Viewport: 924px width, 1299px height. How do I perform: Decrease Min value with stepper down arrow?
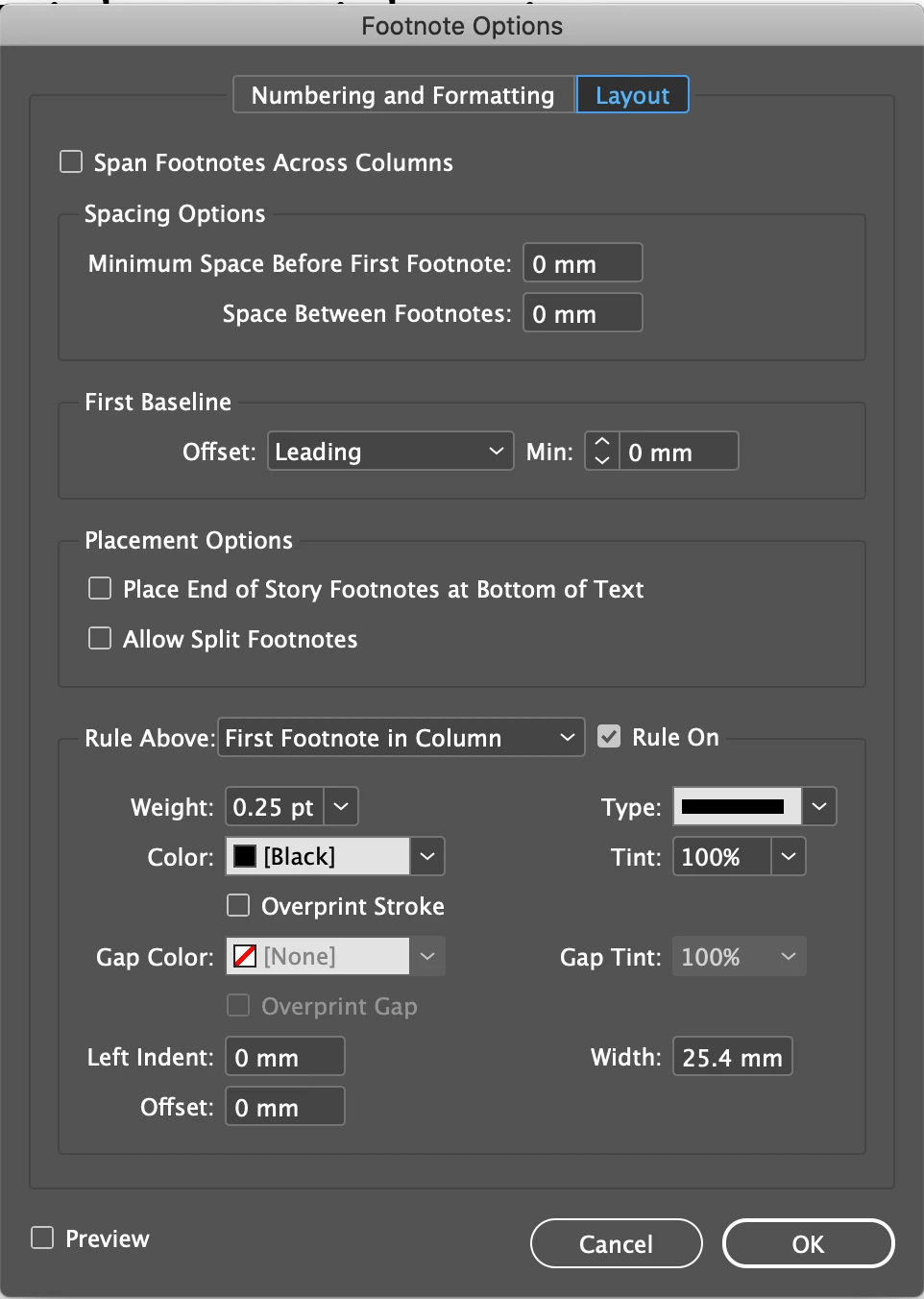[602, 460]
